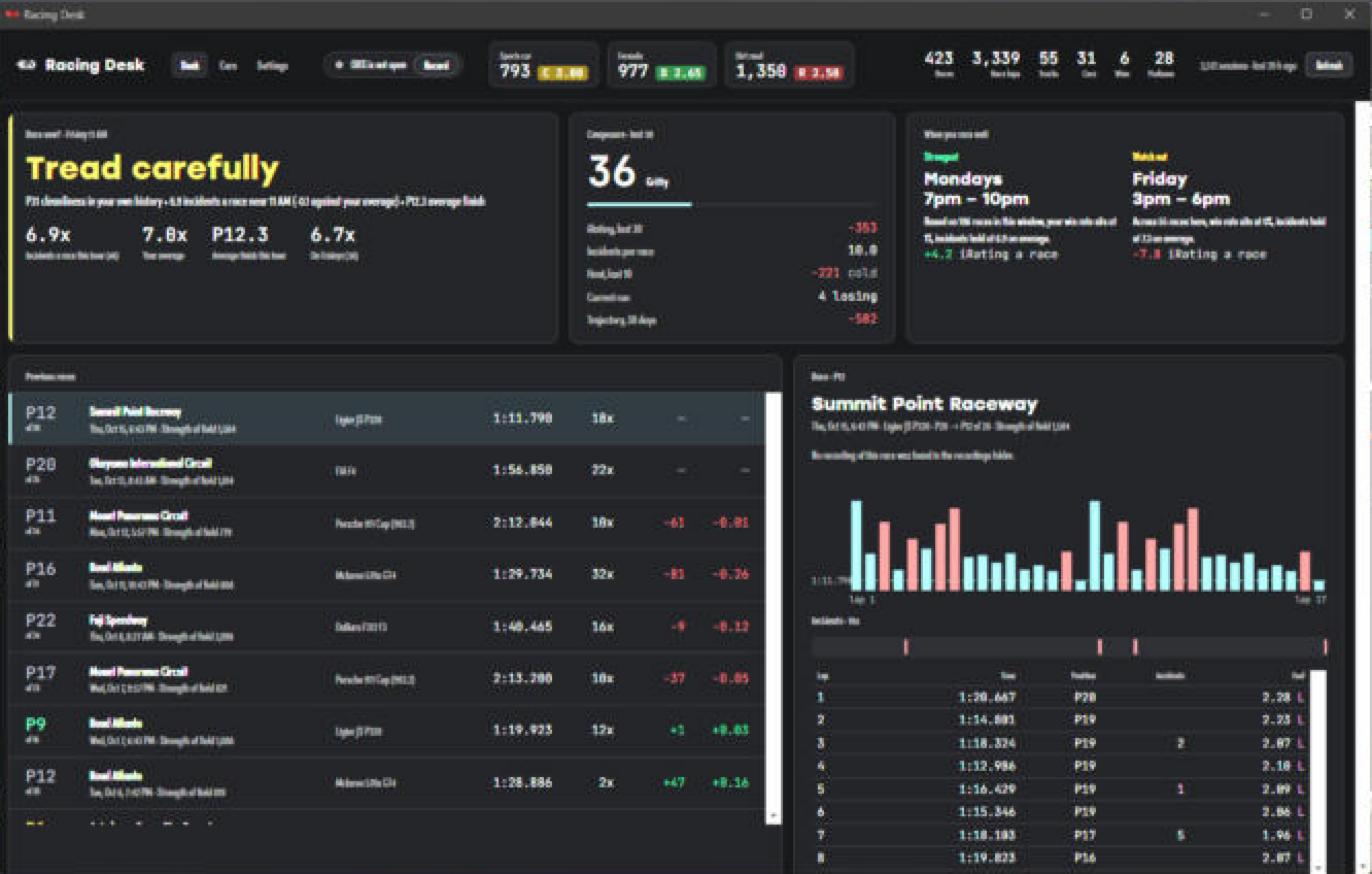Viewport: 1372px width, 874px height.
Task: Select the P17 Mount Panorama race row
Action: pyautogui.click(x=386, y=678)
